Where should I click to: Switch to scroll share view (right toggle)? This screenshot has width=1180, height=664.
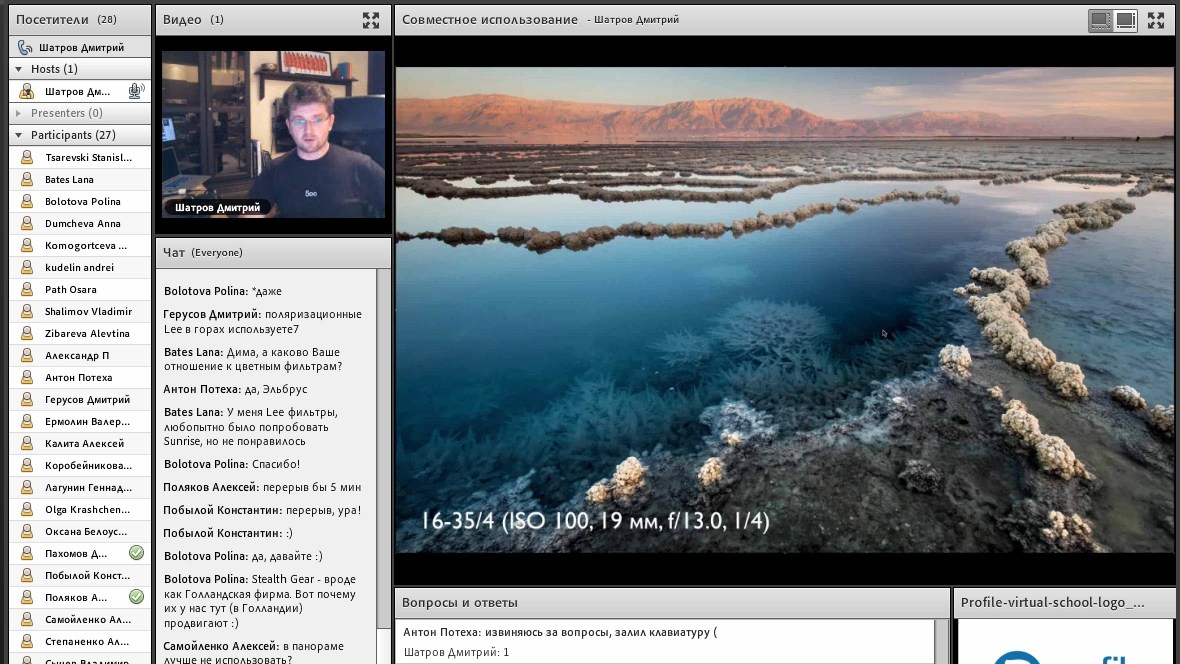pos(1126,20)
